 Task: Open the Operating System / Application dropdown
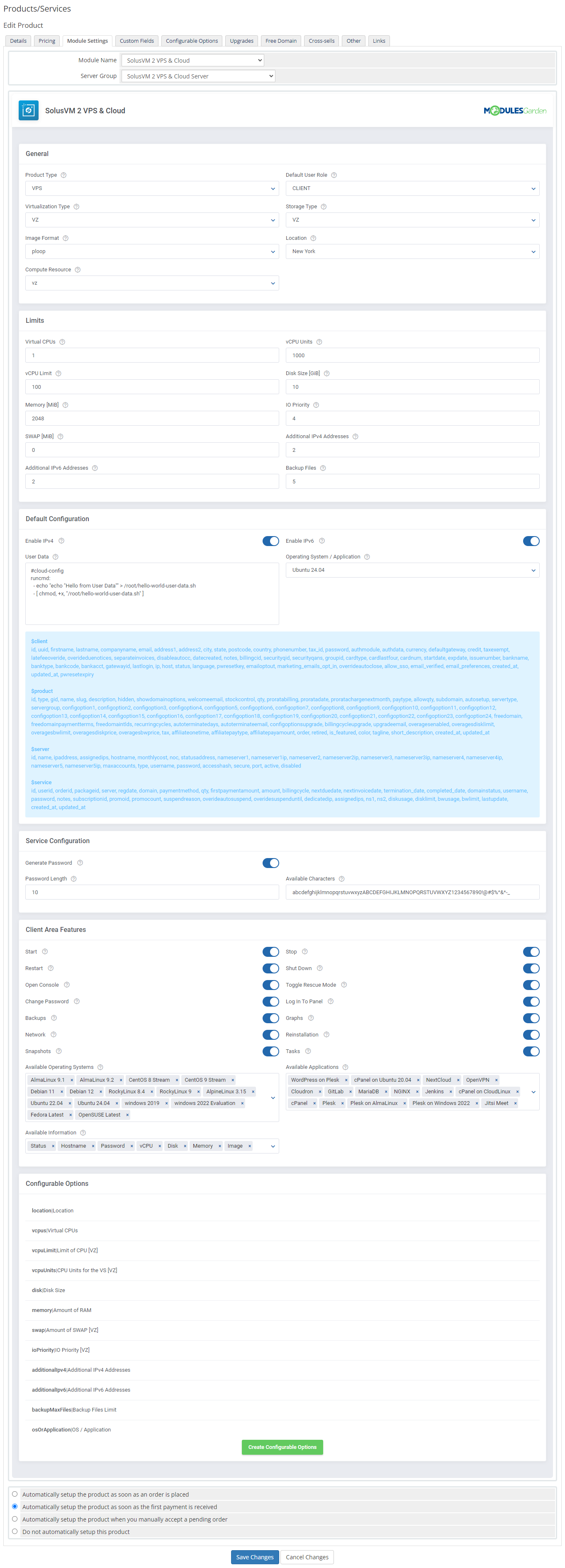[412, 571]
